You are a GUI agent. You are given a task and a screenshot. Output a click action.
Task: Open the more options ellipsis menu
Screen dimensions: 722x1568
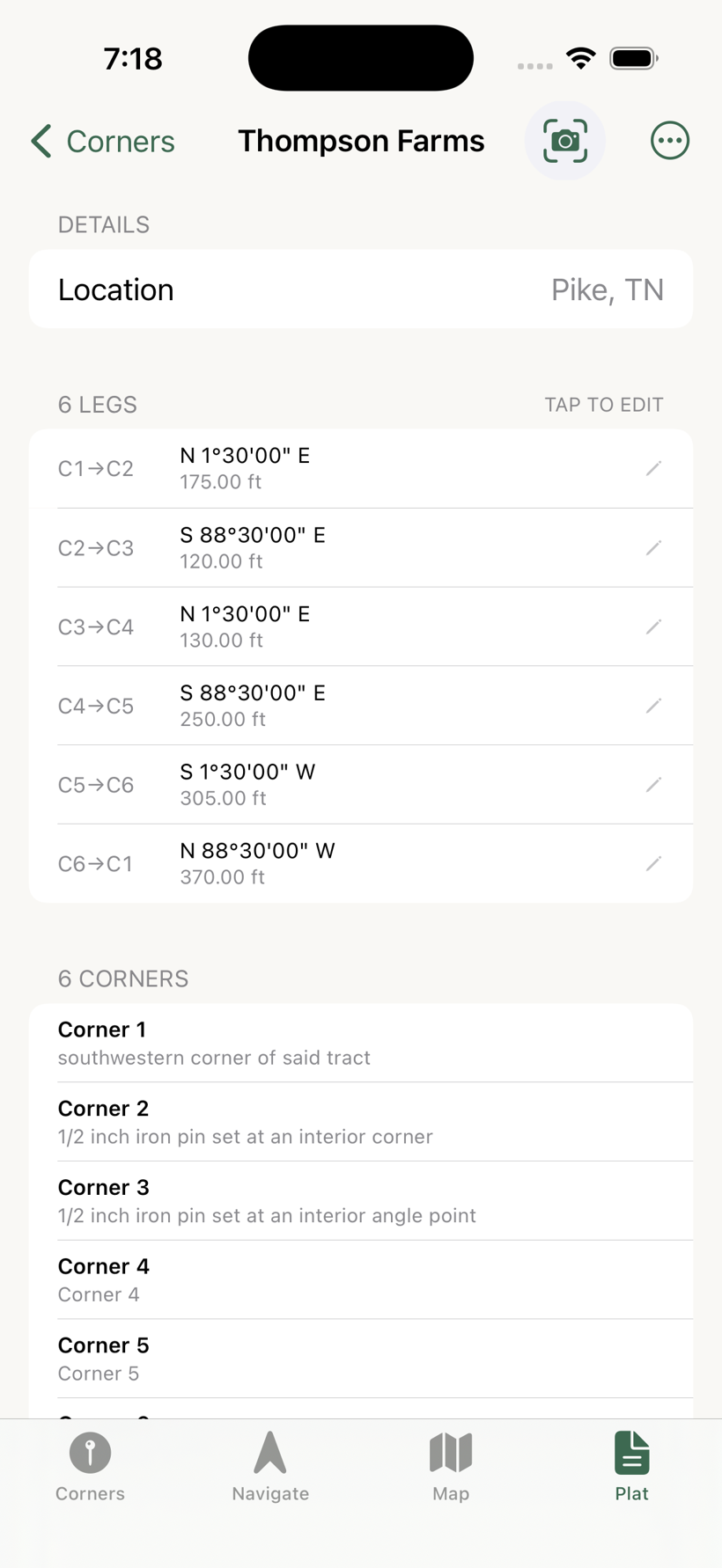pos(670,141)
